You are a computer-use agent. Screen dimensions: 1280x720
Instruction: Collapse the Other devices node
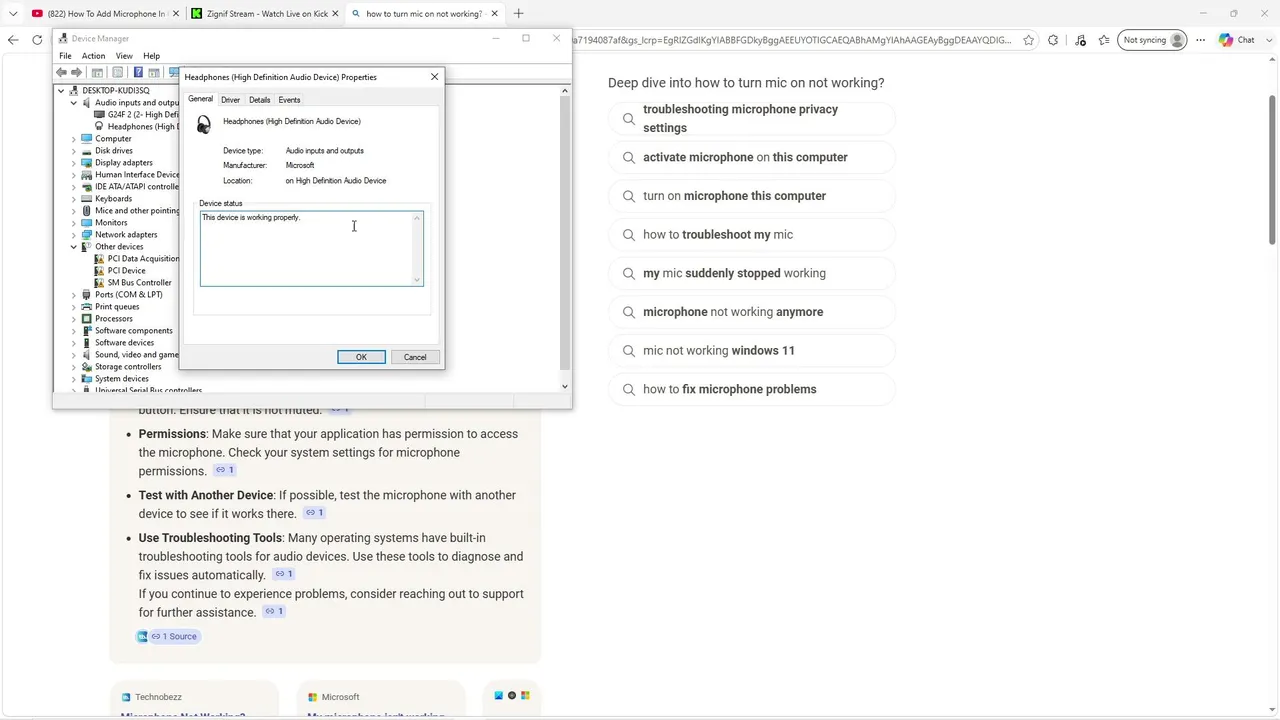point(73,247)
